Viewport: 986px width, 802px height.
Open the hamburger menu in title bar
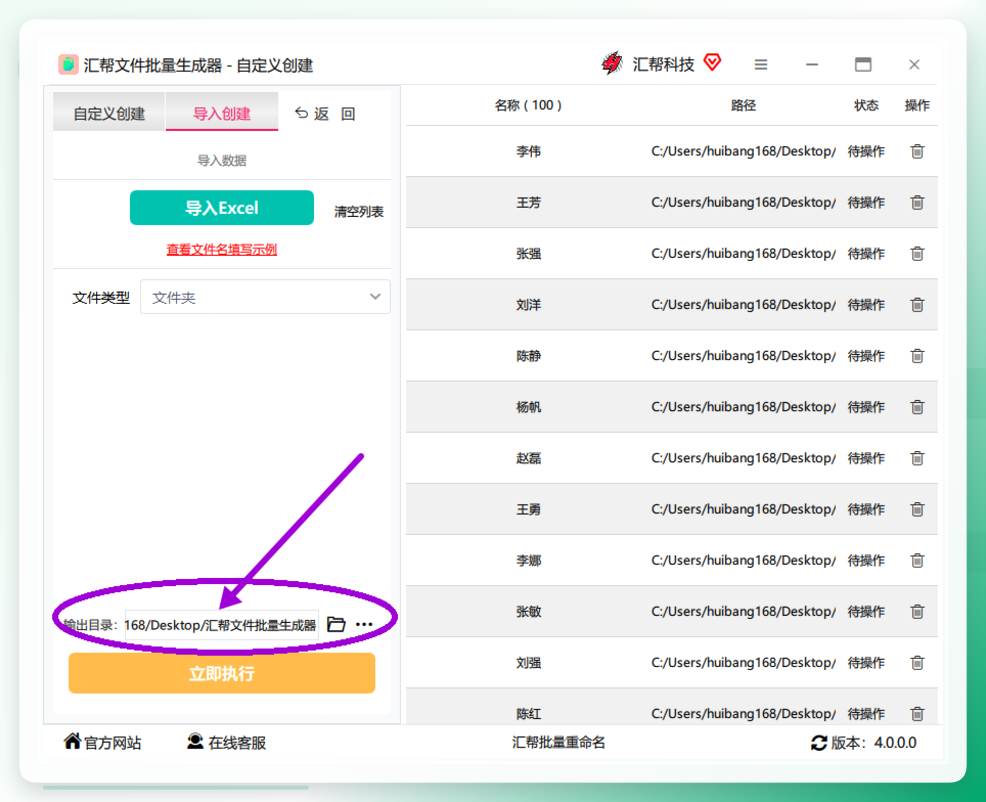[761, 65]
